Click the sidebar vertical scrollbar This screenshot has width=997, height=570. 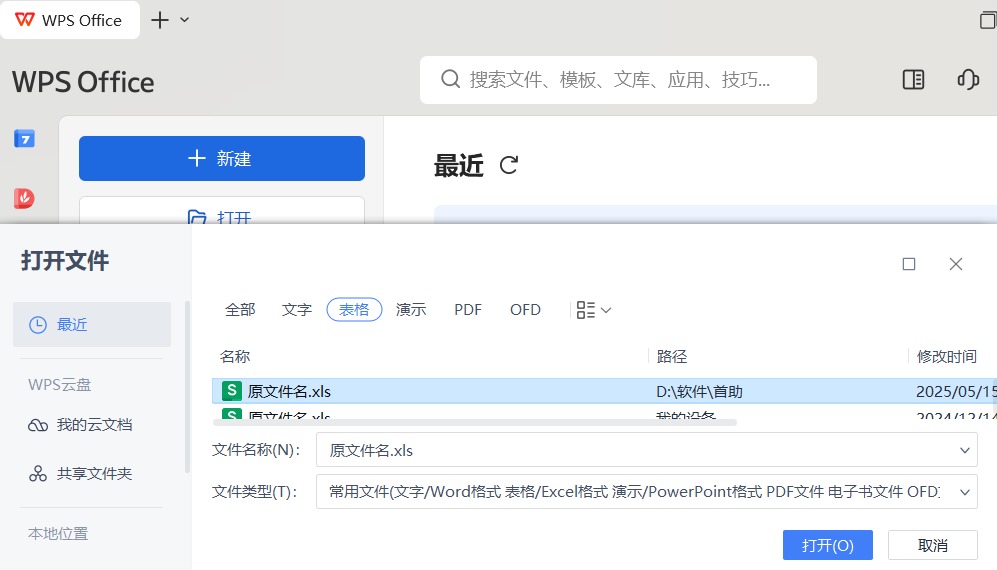tap(187, 387)
